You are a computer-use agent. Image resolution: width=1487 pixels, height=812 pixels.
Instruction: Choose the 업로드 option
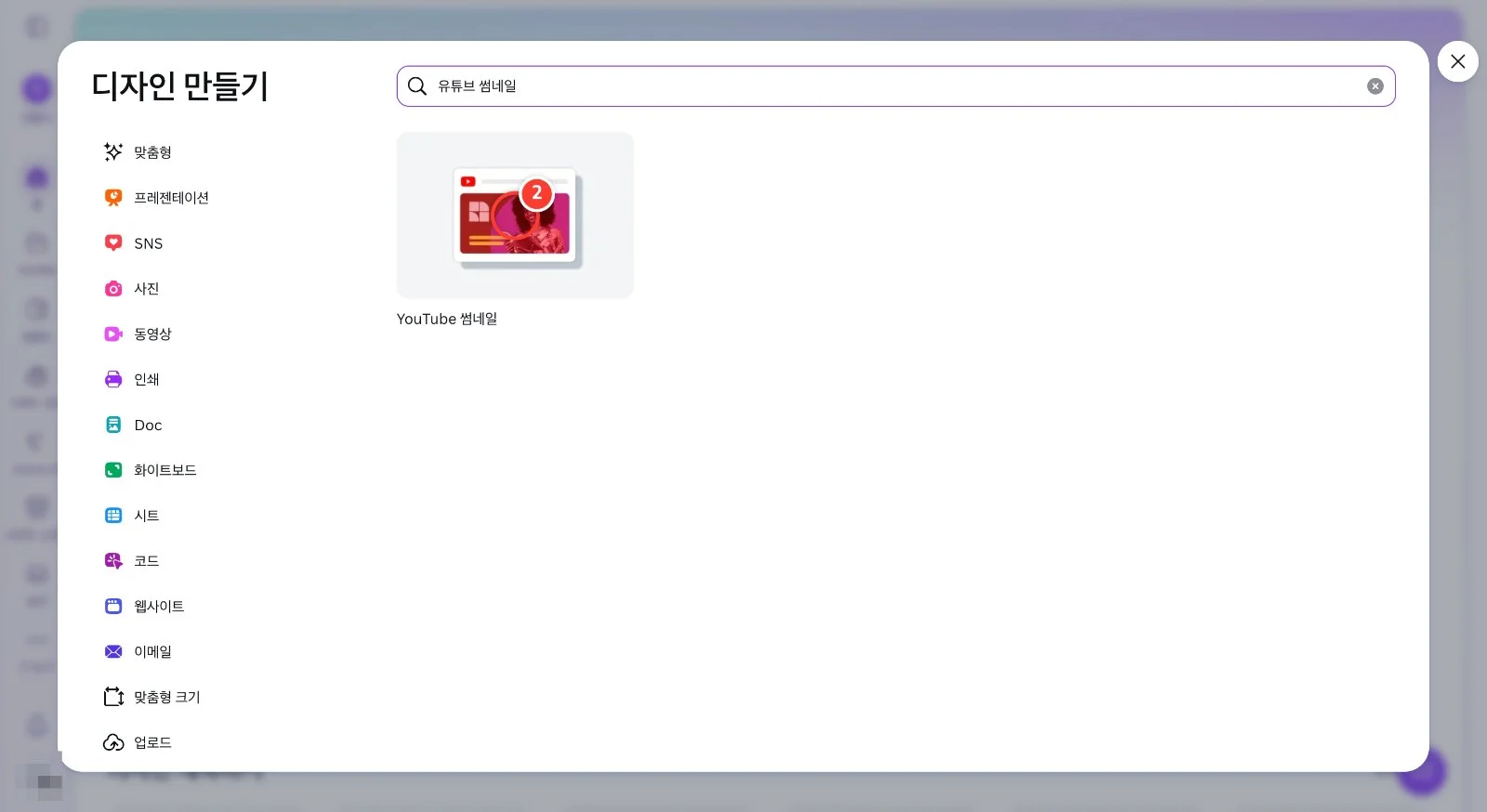[x=152, y=742]
